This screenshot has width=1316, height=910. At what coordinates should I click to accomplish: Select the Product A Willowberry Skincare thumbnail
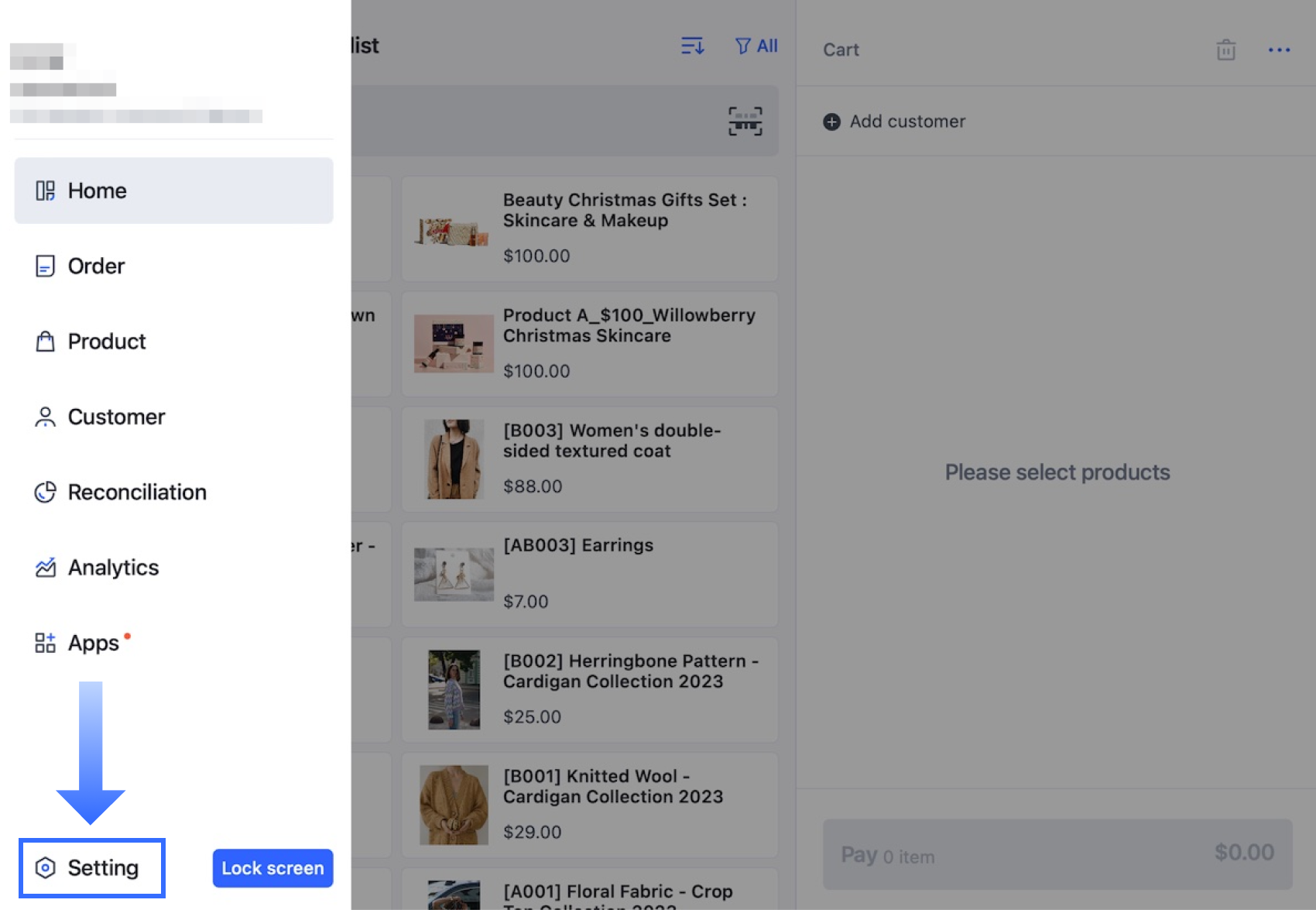[454, 344]
